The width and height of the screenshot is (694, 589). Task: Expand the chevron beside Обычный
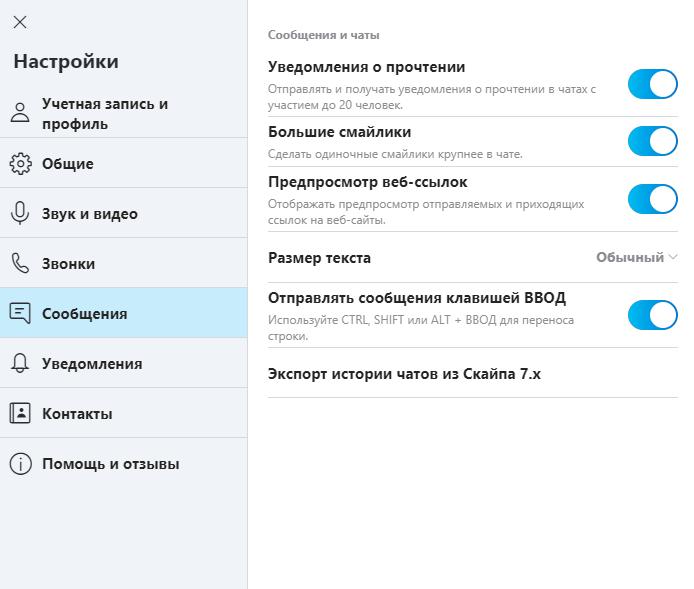[673, 257]
